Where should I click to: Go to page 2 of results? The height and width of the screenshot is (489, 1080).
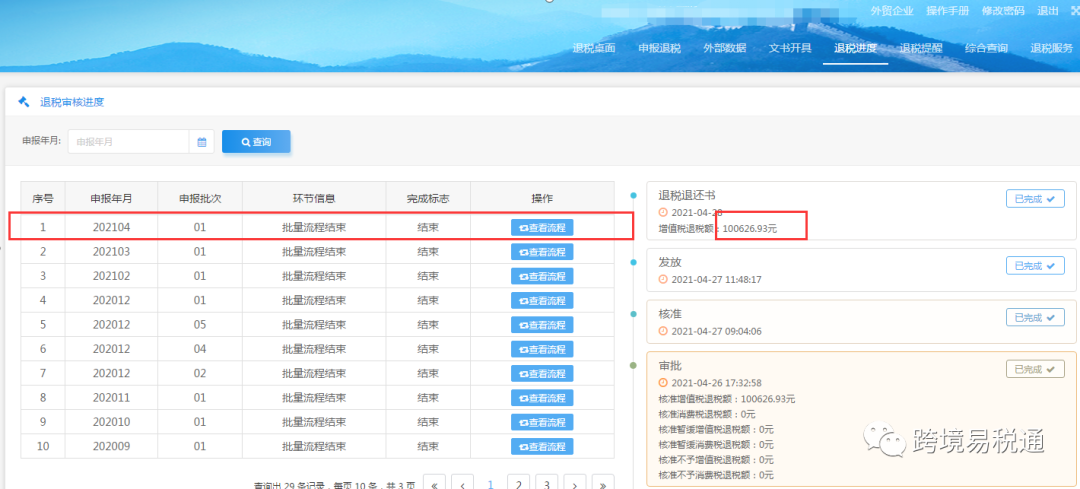[518, 484]
